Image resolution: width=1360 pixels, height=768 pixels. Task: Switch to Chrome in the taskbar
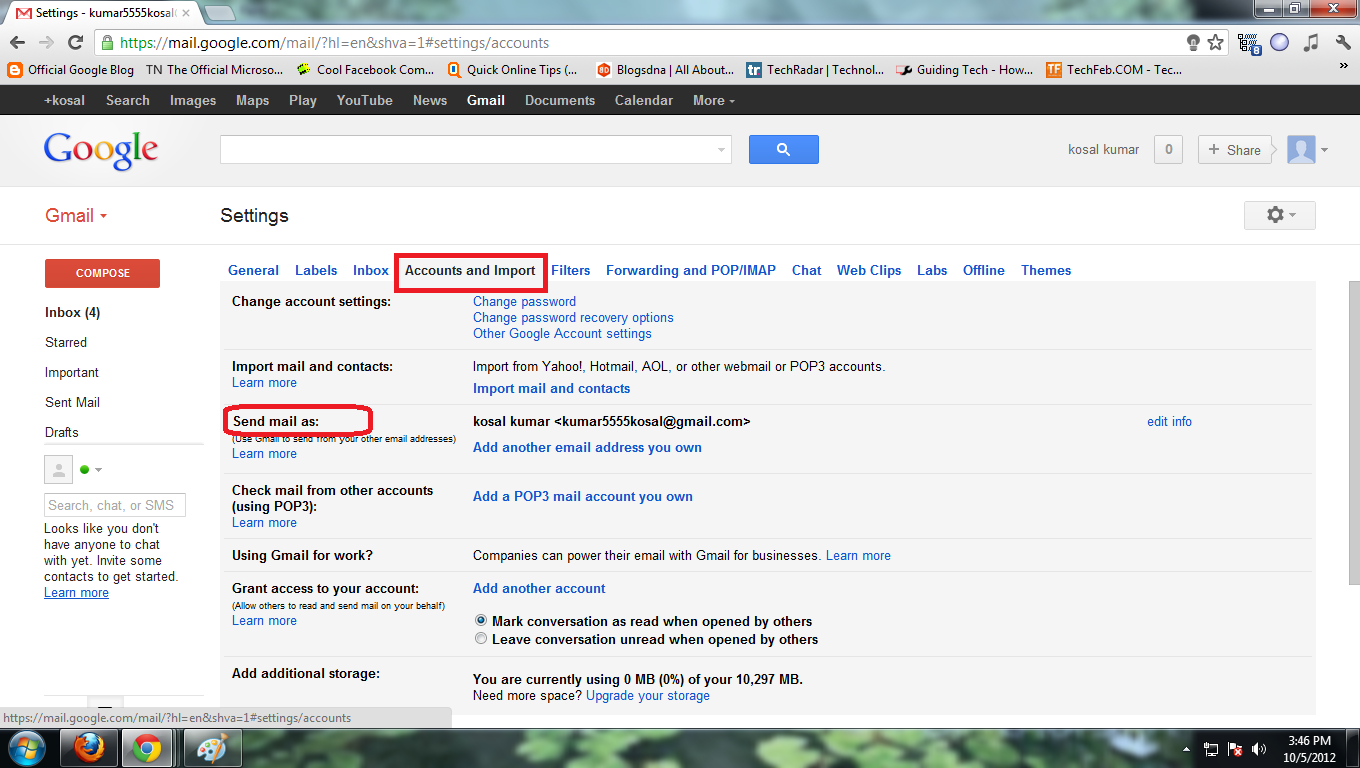[x=148, y=748]
